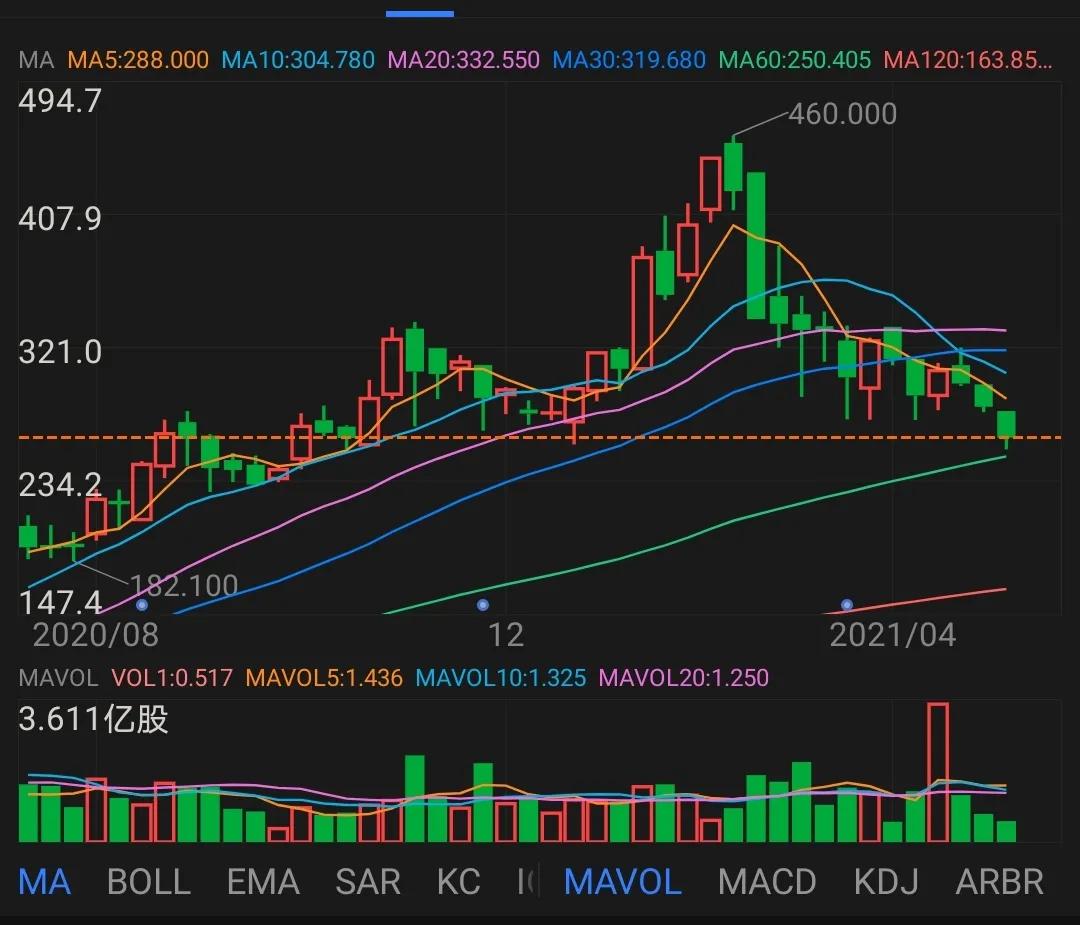This screenshot has height=925, width=1080.
Task: Click the MAVOL5:1.436 label
Action: [324, 678]
